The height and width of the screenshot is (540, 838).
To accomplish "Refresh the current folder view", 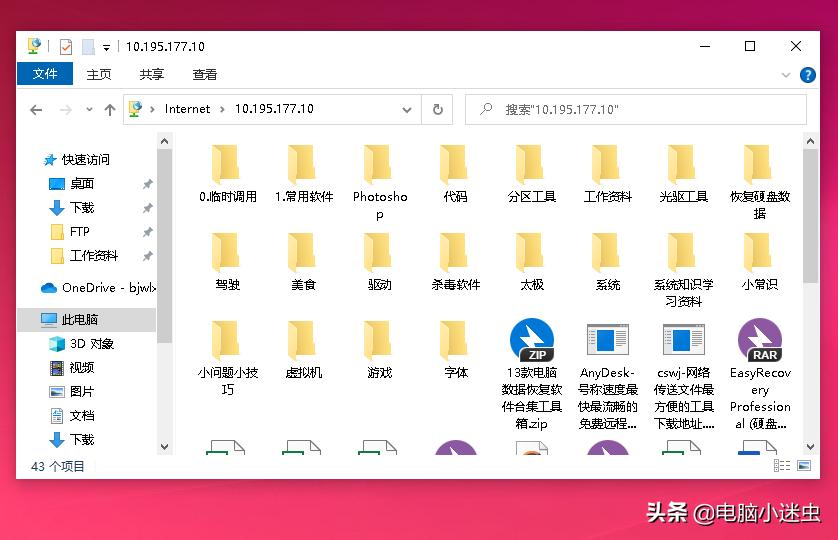I will [438, 110].
